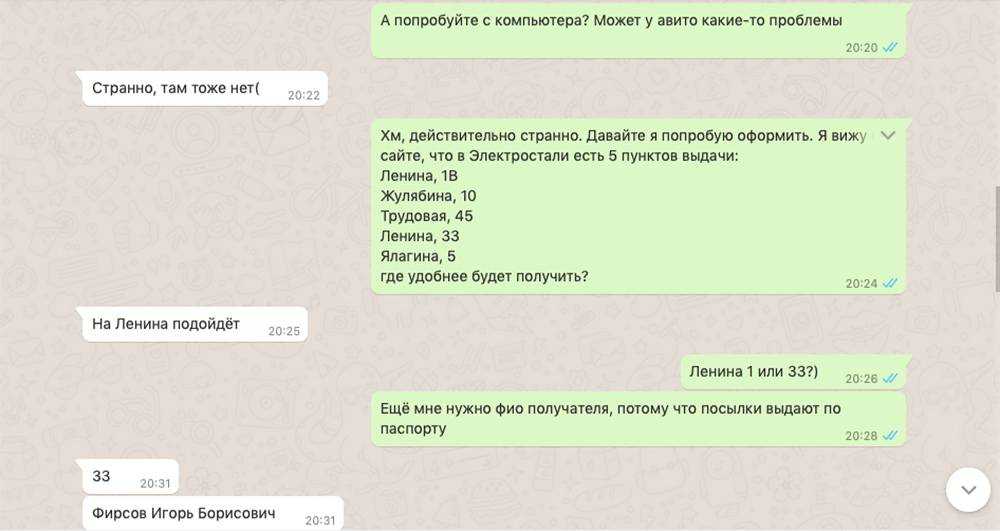Click the 20:25 timestamp on Ленина reply
The width and height of the screenshot is (1000, 531).
tap(284, 331)
